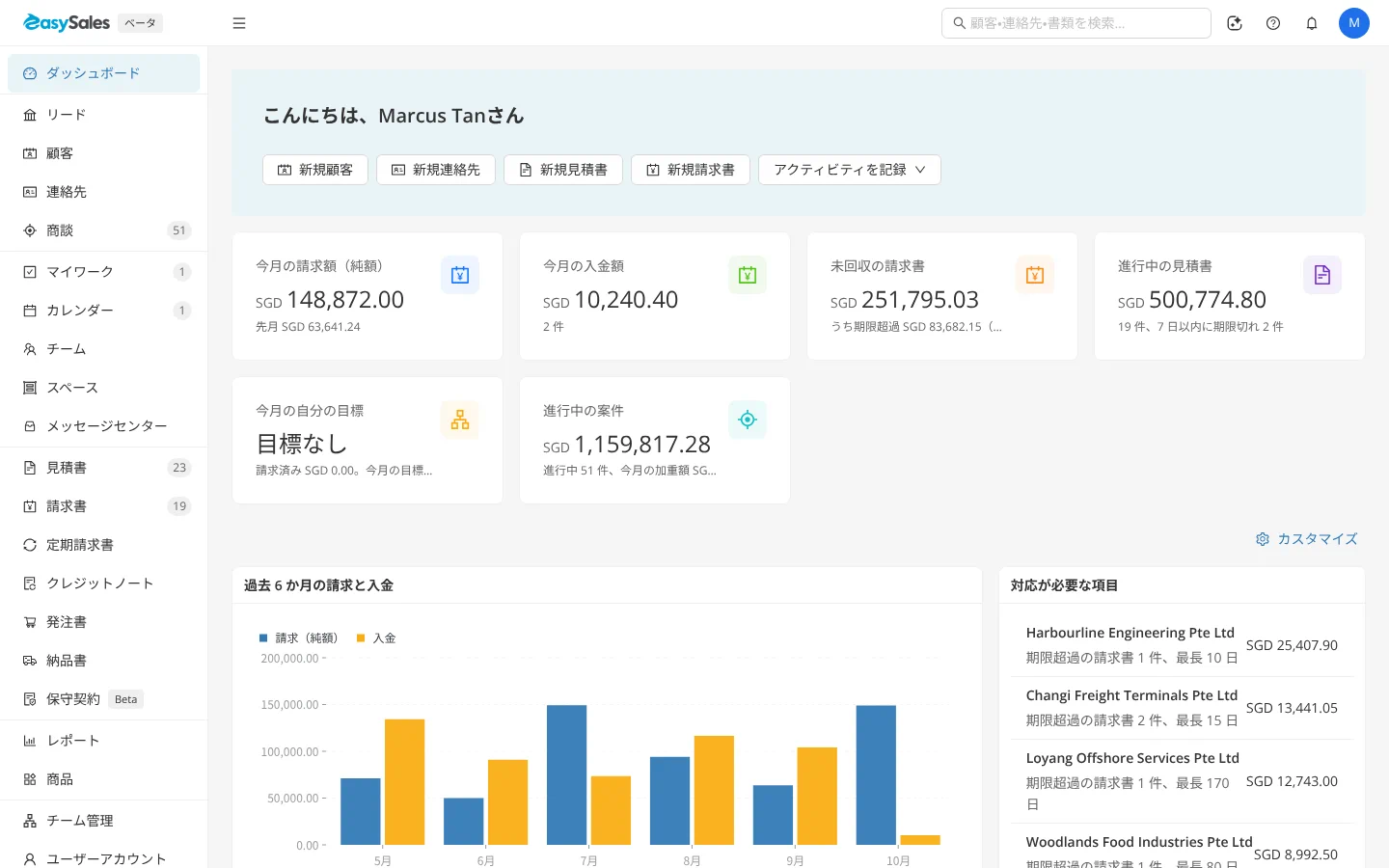The width and height of the screenshot is (1389, 868).
Task: Open カレンダー in the sidebar
Action: pos(103,311)
